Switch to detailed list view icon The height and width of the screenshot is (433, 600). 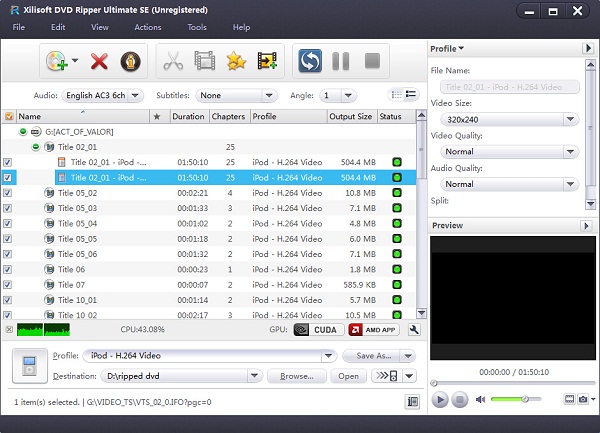pos(411,94)
